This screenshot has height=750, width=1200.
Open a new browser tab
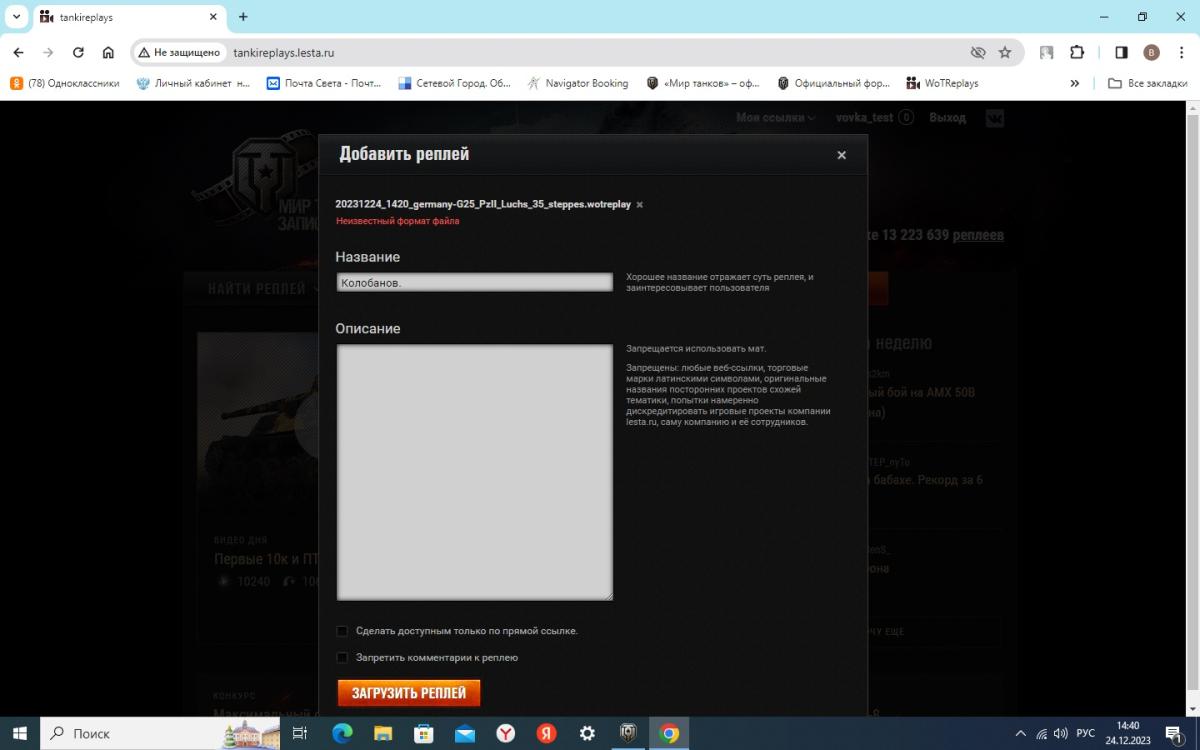[x=243, y=16]
